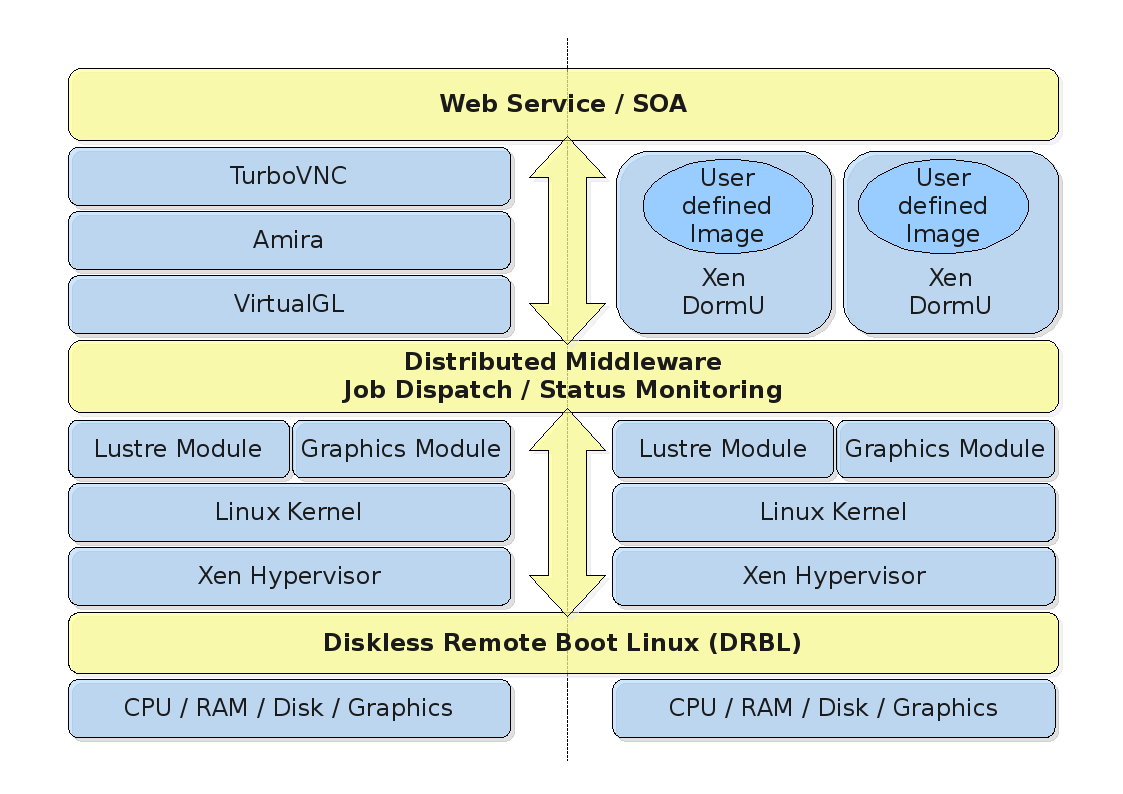Image resolution: width=1123 pixels, height=794 pixels.
Task: Click the Diskless Remote Boot Linux bar
Action: tap(563, 643)
